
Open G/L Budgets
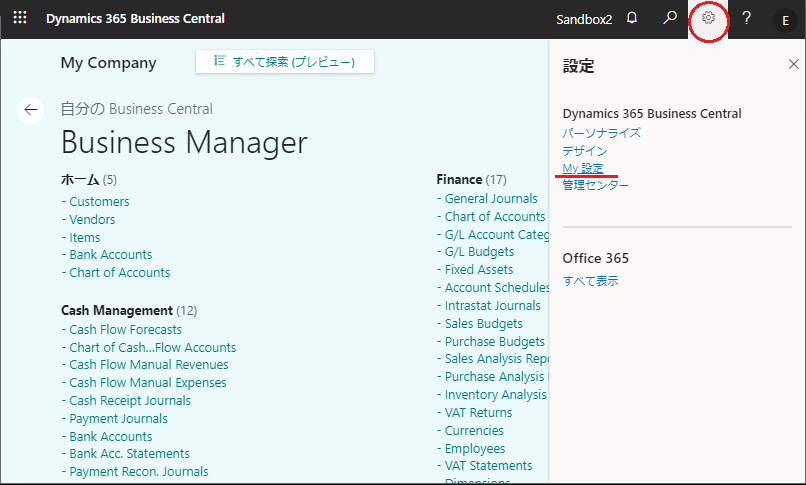[x=479, y=251]
